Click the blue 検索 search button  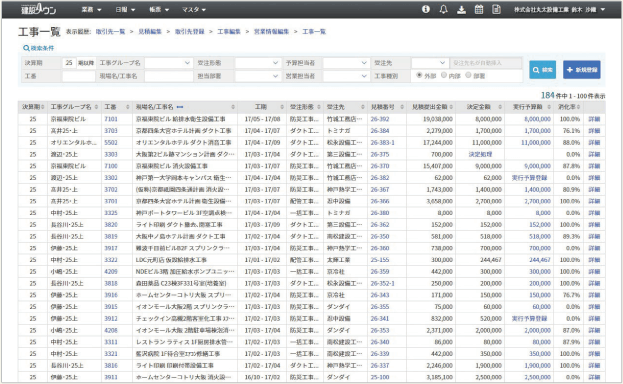click(542, 70)
